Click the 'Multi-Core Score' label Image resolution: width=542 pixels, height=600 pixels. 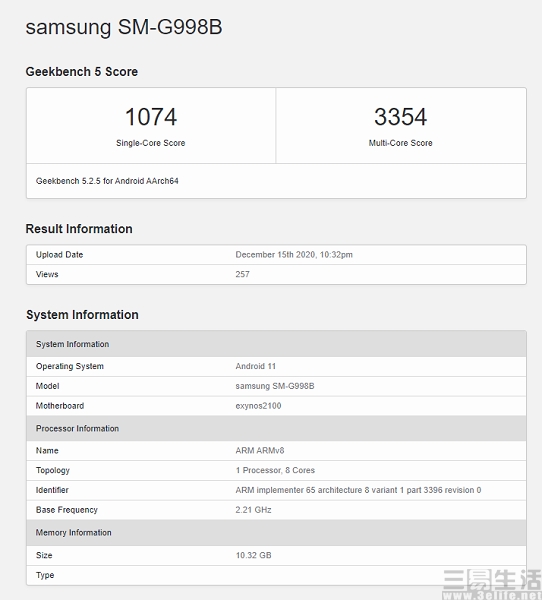point(400,143)
